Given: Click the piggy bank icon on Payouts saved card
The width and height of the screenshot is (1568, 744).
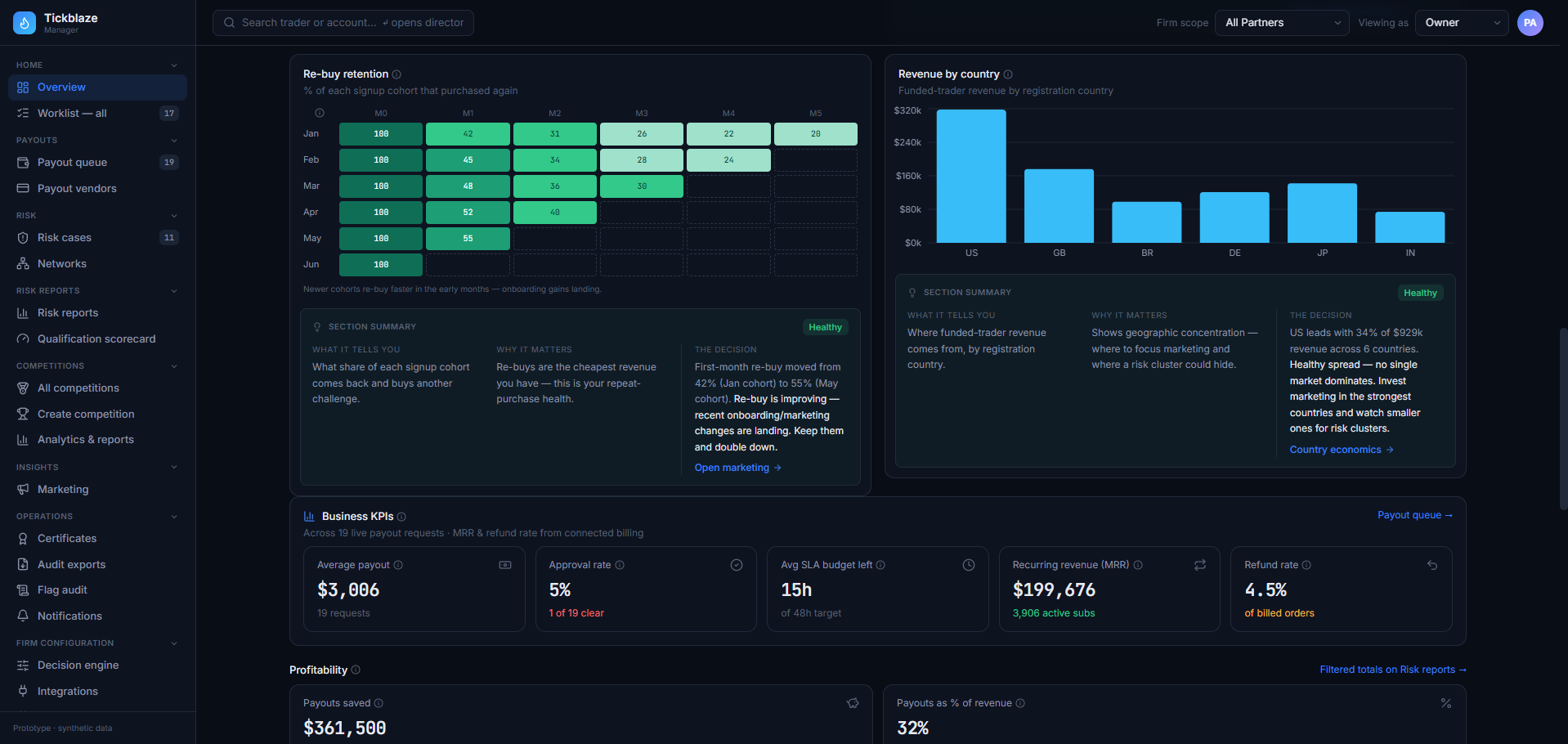Looking at the screenshot, I should click(x=853, y=703).
